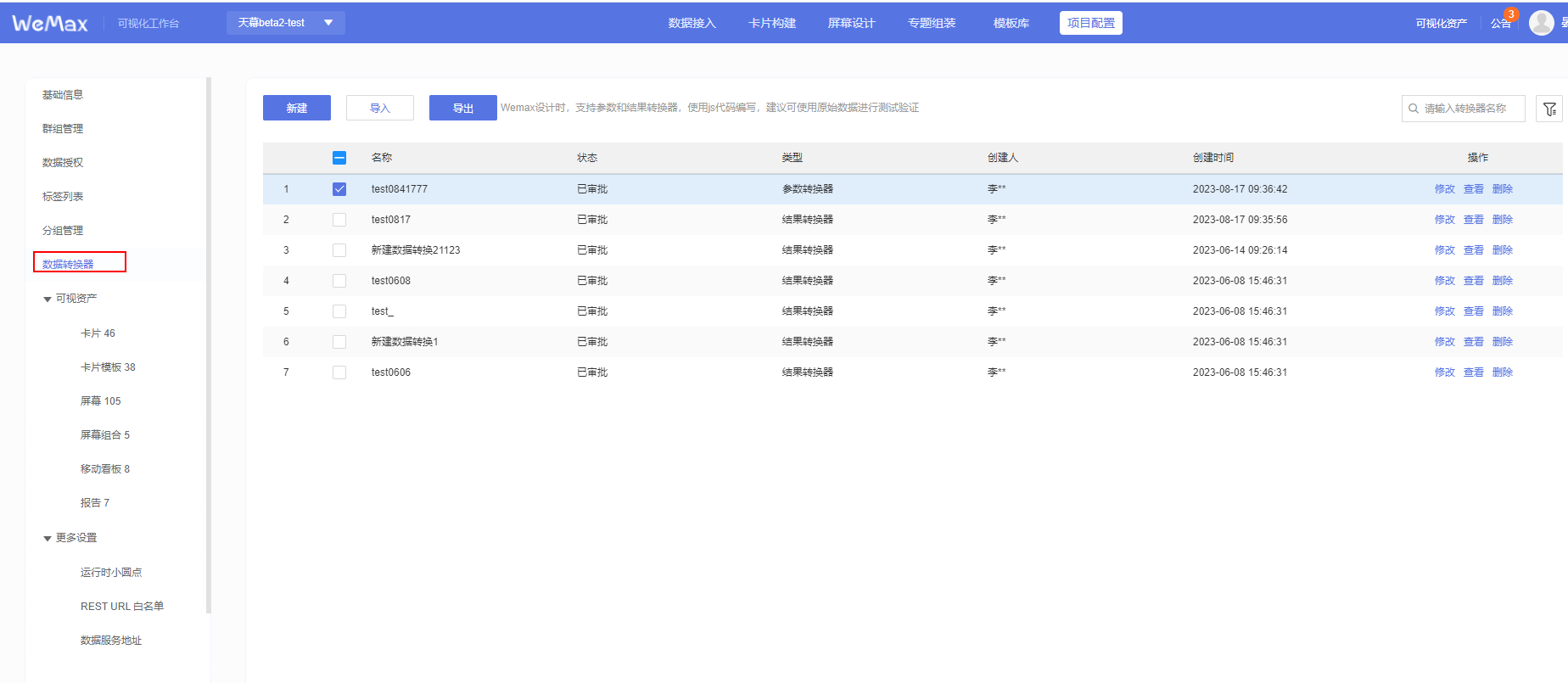
Task: Check the 新建数据转换21123 row checkbox
Action: click(x=339, y=250)
